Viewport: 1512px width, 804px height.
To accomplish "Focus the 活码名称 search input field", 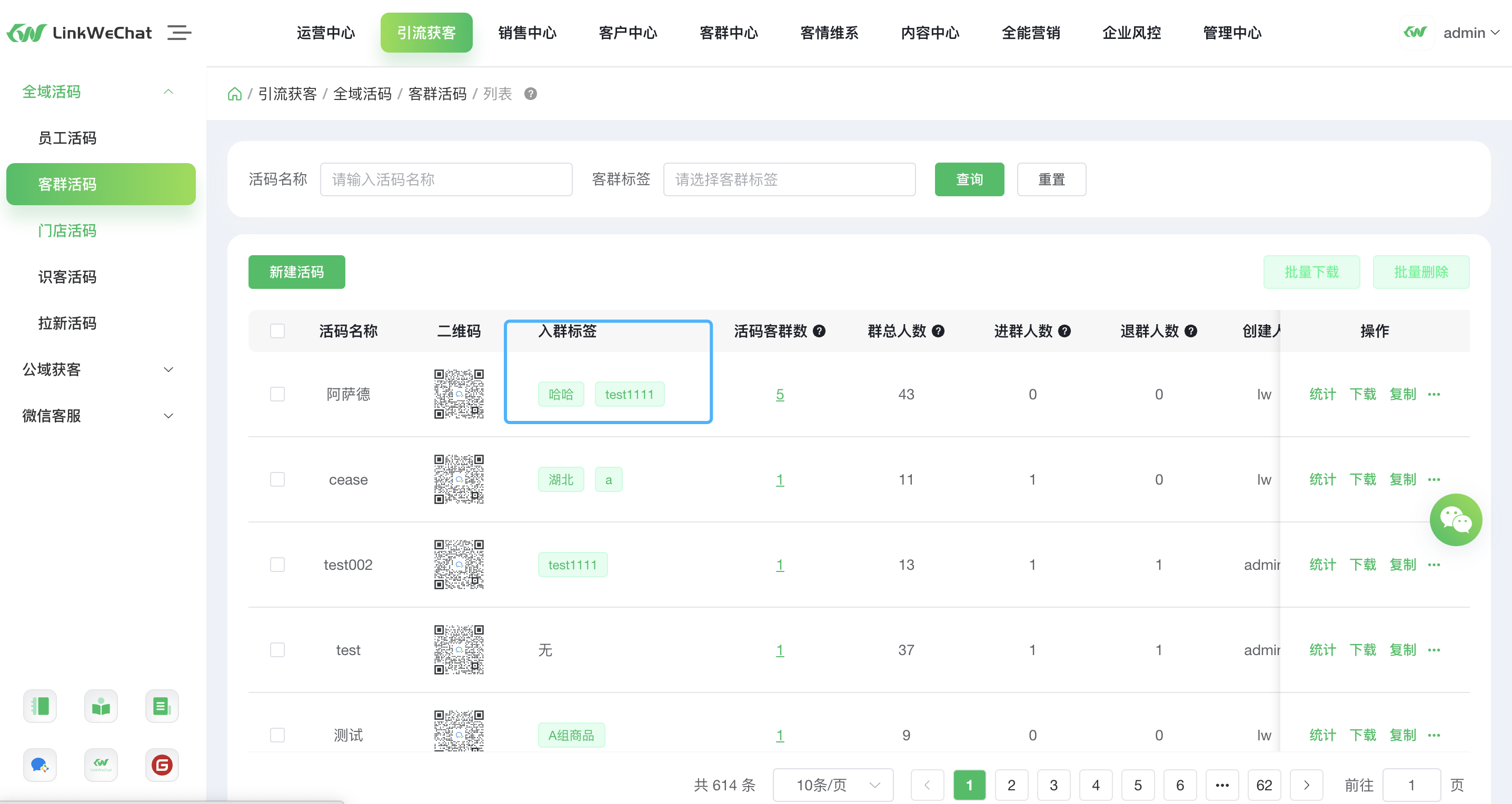I will (x=445, y=179).
